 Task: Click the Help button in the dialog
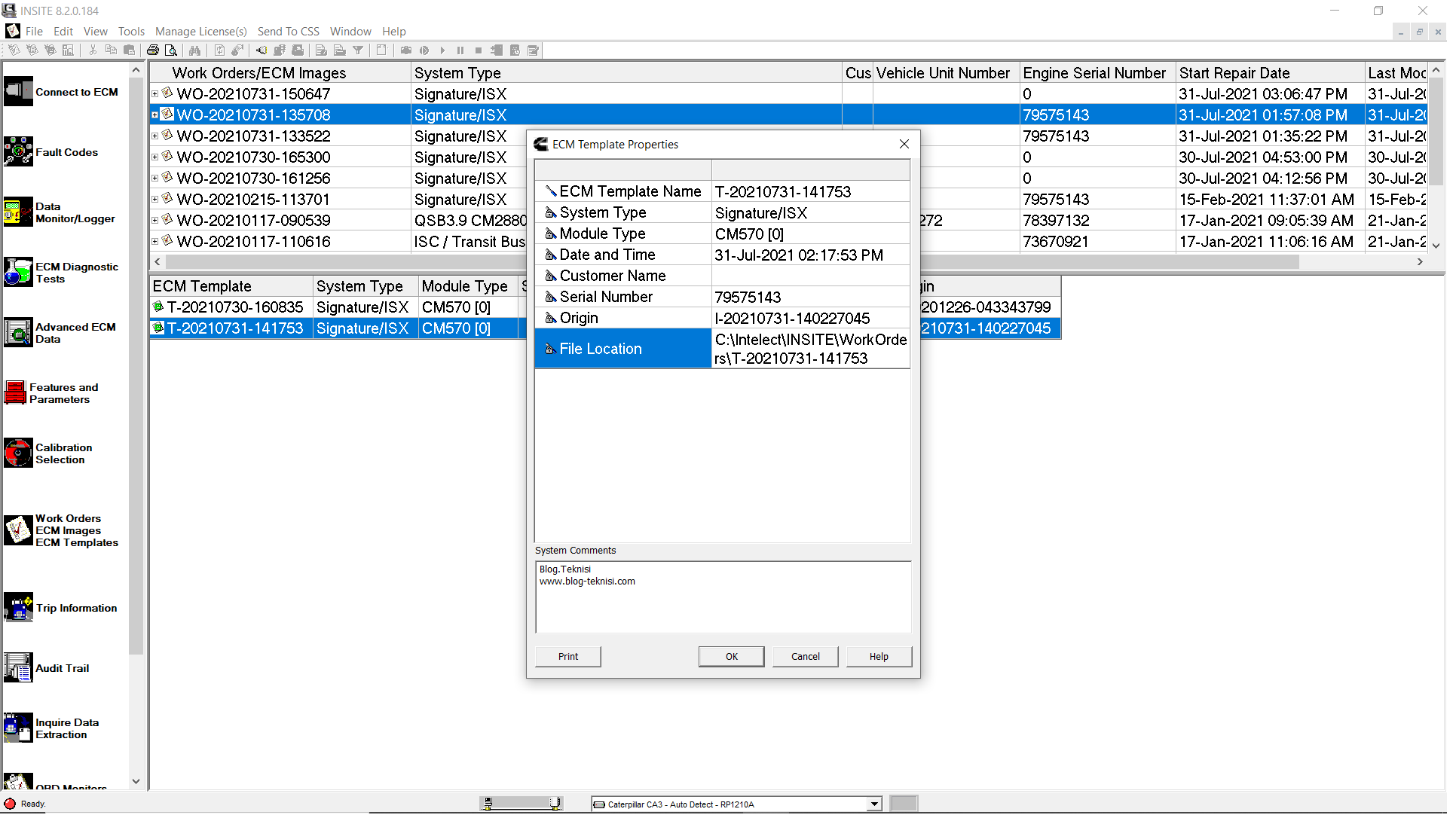[879, 656]
